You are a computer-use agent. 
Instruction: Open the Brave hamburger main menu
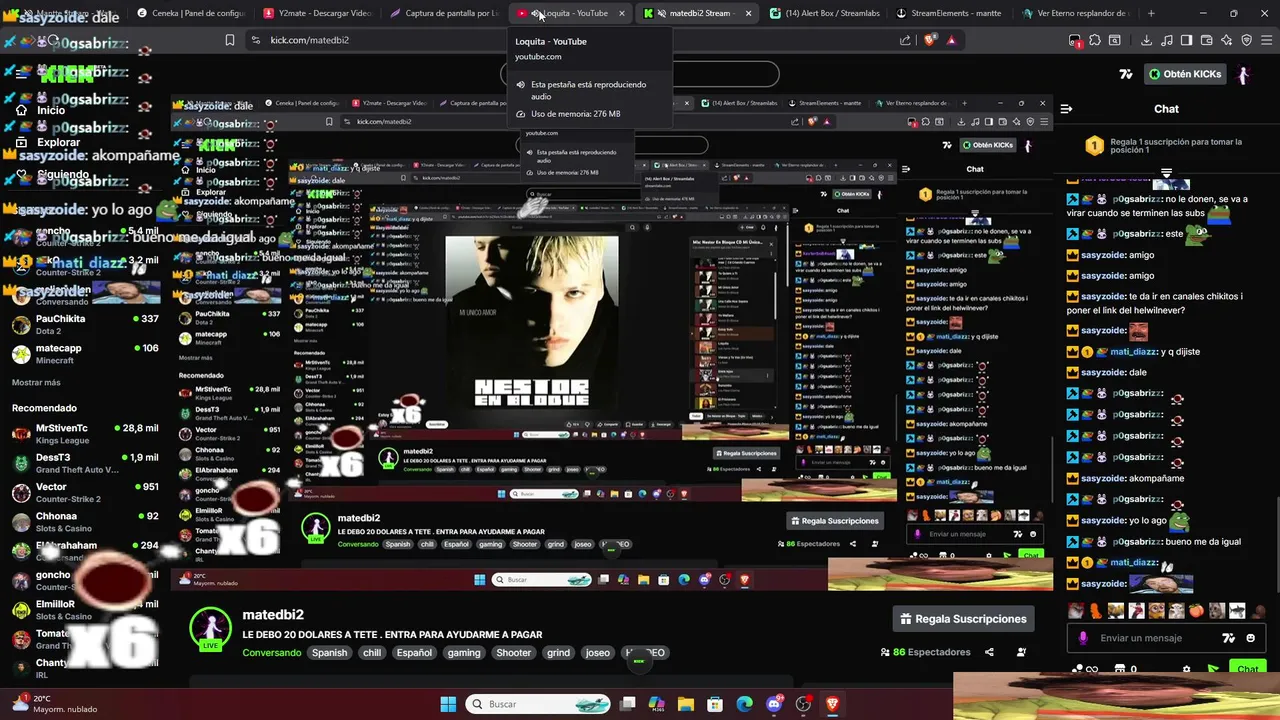(x=1266, y=40)
